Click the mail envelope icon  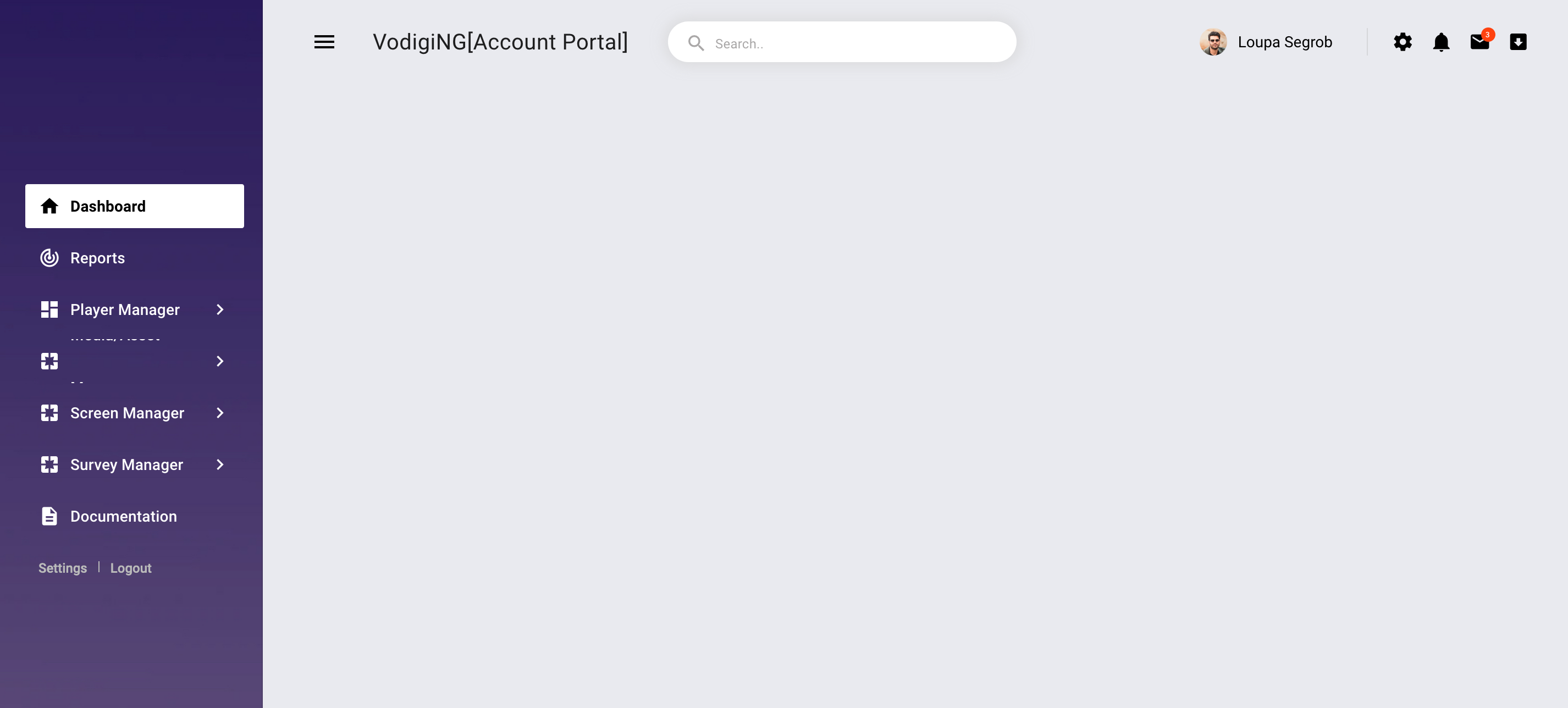click(x=1479, y=41)
